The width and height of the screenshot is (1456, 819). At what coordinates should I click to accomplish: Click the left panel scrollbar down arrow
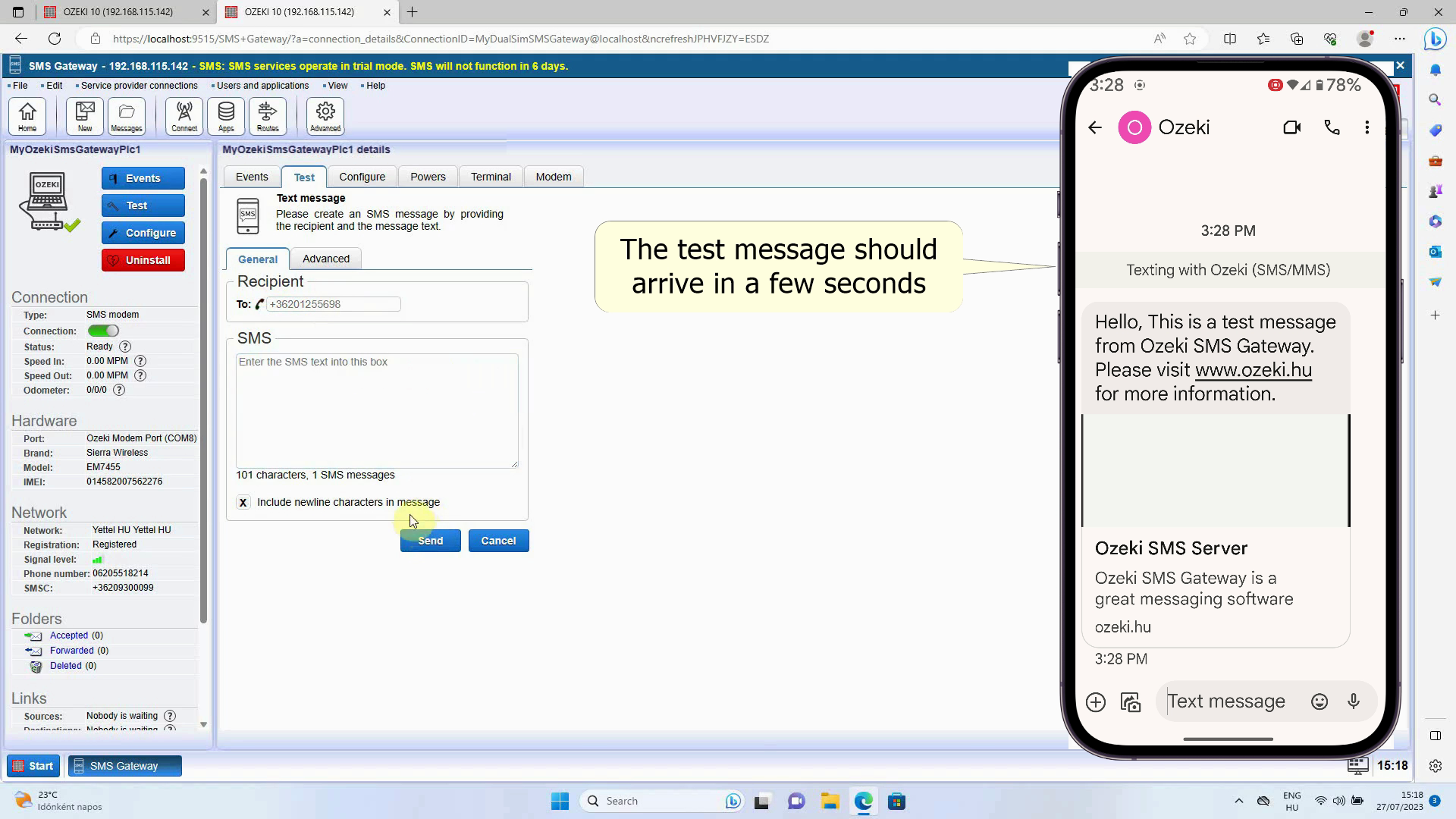(203, 724)
